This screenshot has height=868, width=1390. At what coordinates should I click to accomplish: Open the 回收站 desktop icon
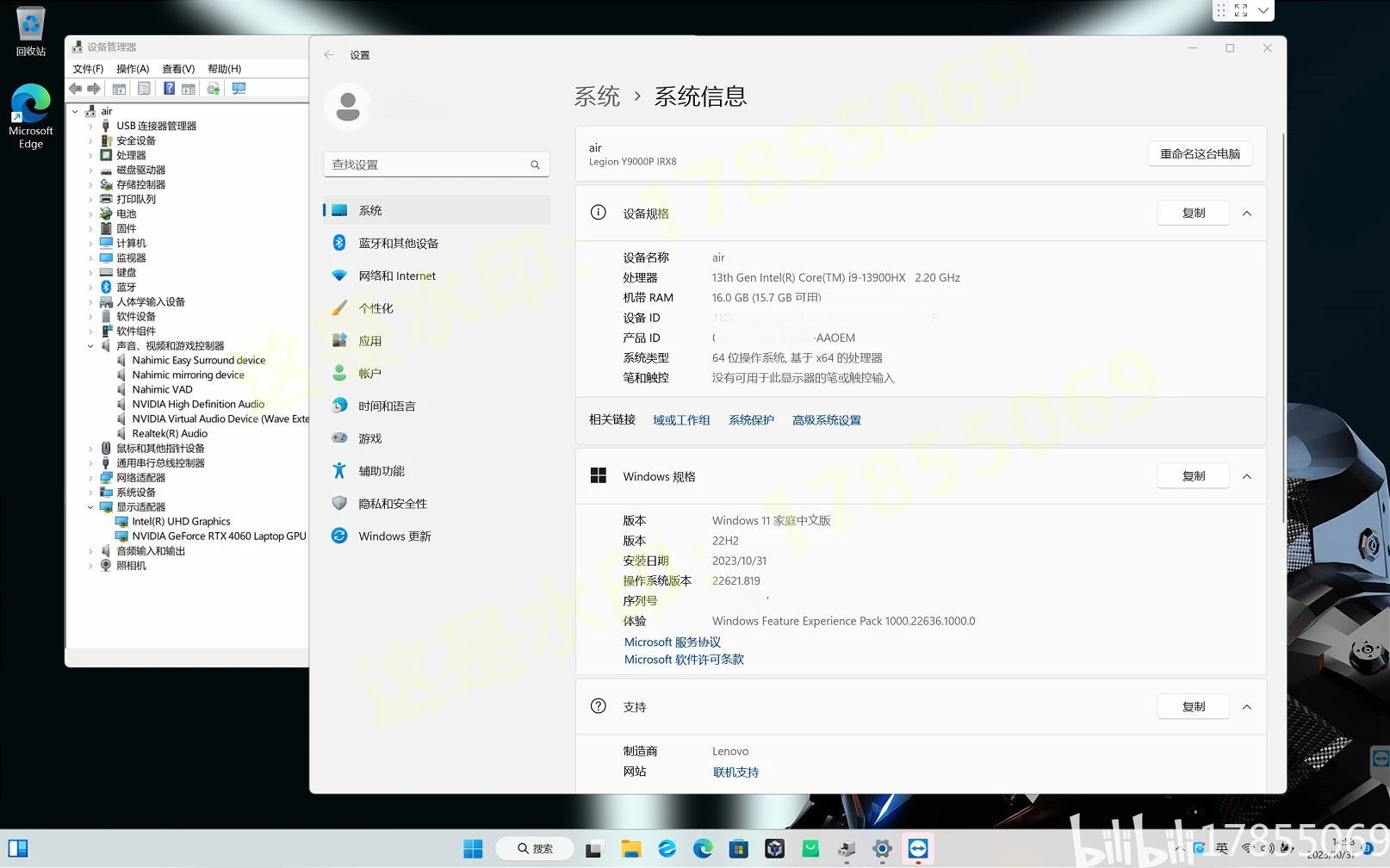tap(31, 33)
